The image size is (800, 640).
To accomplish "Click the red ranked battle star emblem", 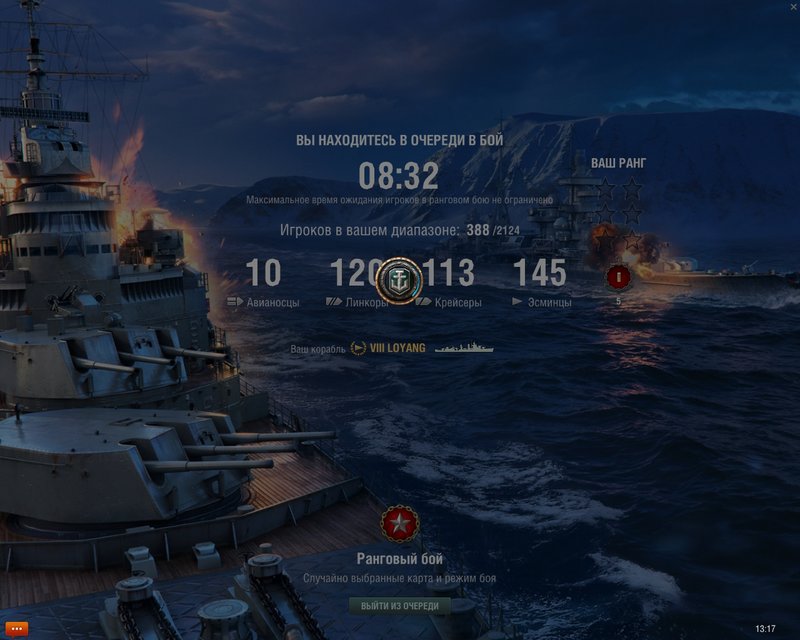I will click(x=400, y=524).
